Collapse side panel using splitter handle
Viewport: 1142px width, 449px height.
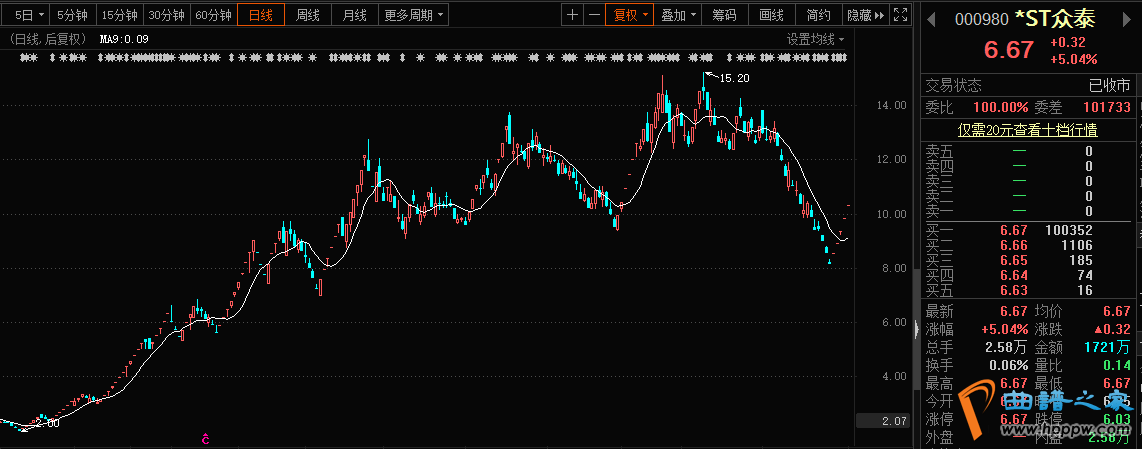pos(917,327)
